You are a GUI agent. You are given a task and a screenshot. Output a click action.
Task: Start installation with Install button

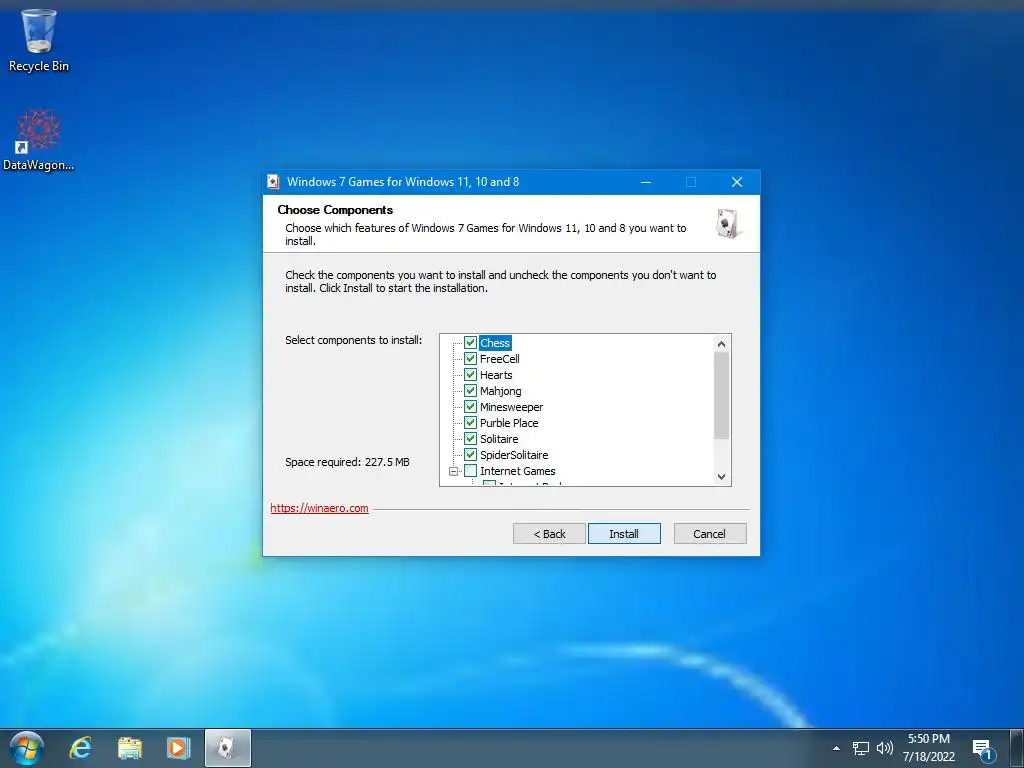(x=624, y=534)
